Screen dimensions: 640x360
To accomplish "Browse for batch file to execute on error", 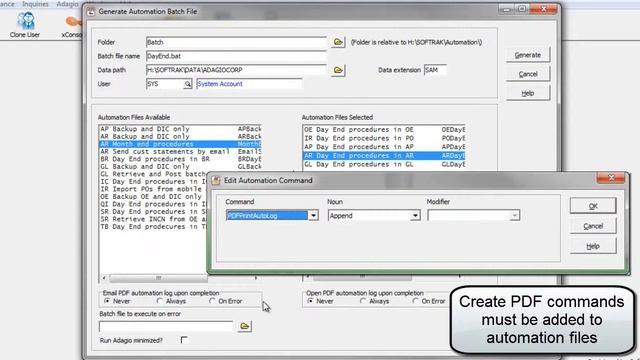I will [x=244, y=326].
